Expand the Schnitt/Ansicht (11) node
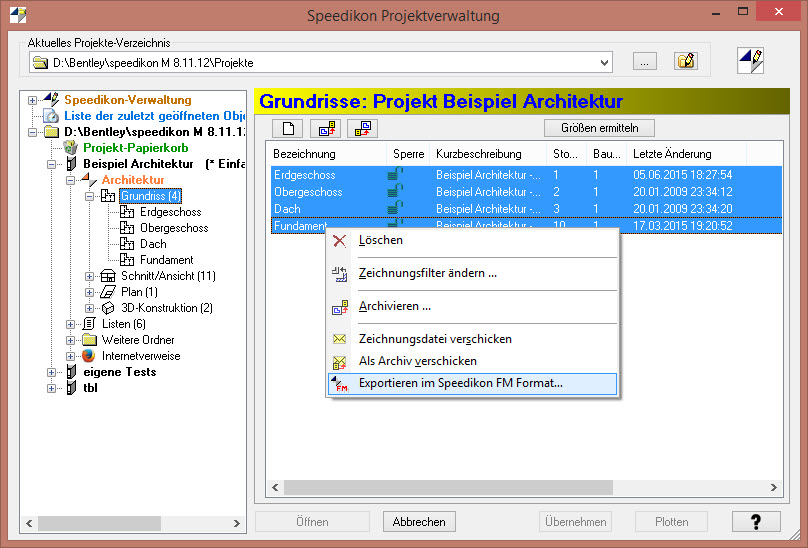 tap(90, 276)
